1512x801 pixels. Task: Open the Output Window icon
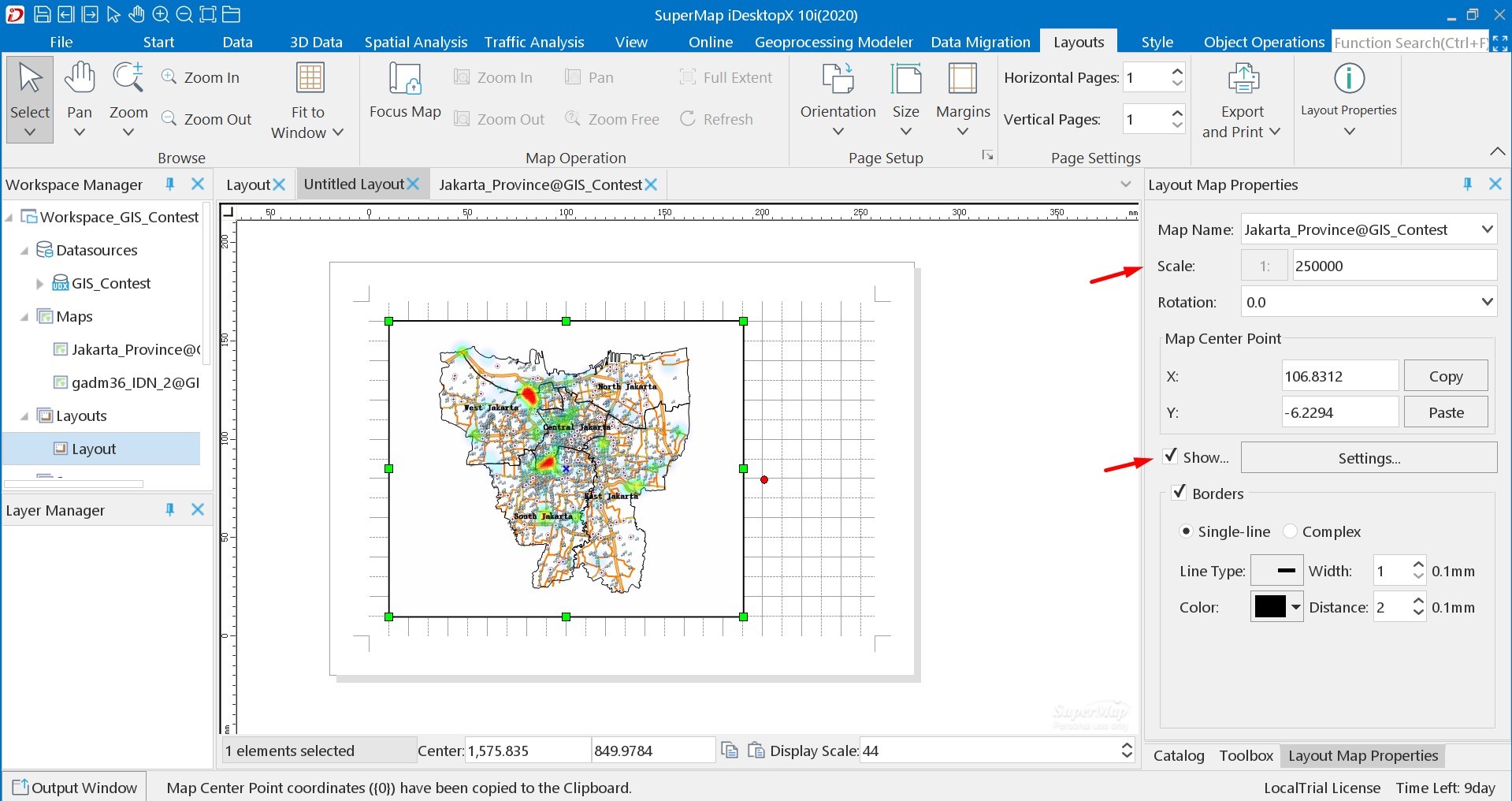pyautogui.click(x=20, y=787)
